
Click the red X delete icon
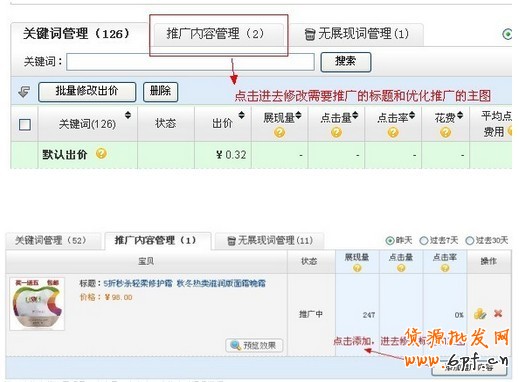click(x=498, y=313)
